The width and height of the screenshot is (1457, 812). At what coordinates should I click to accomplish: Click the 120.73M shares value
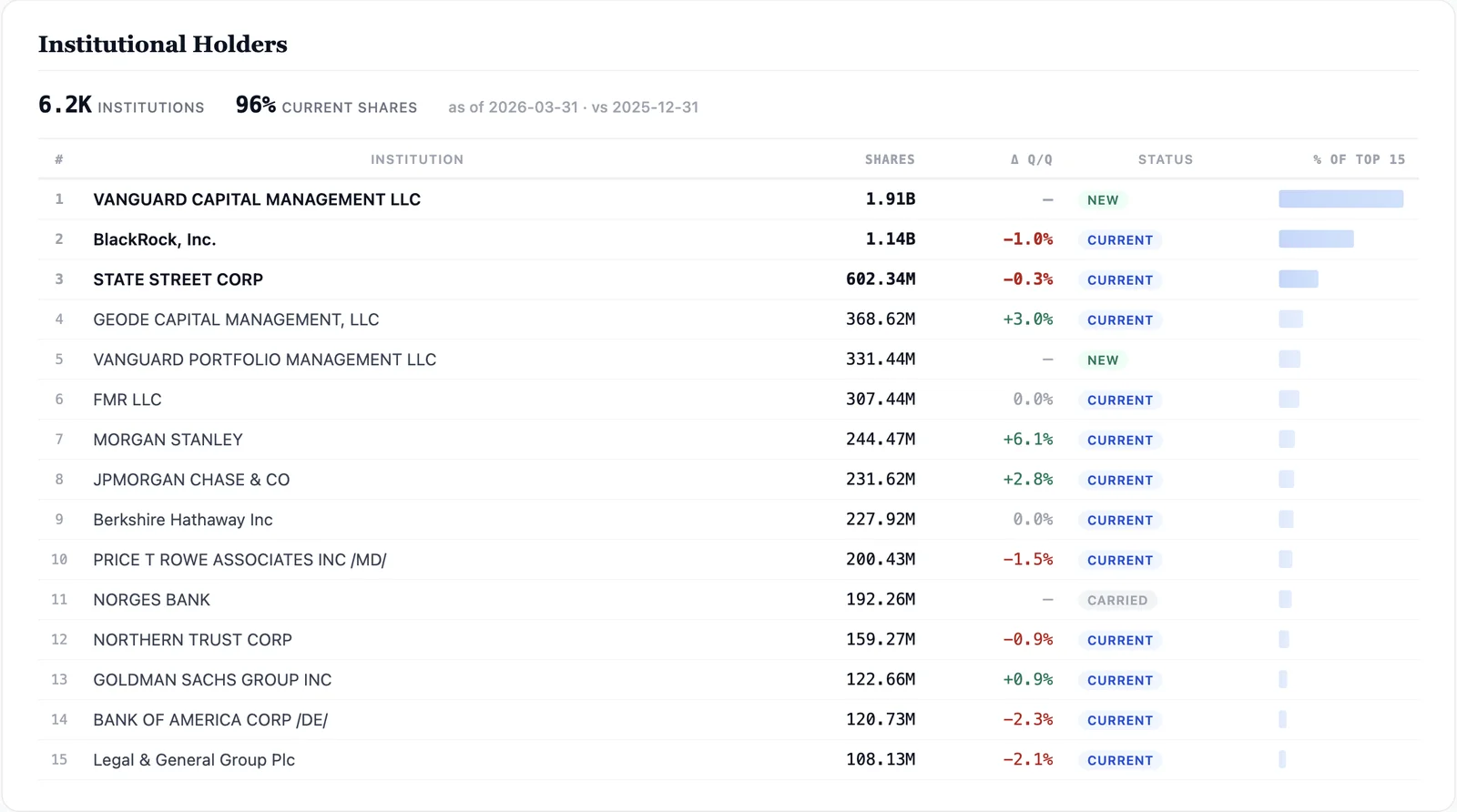881,720
